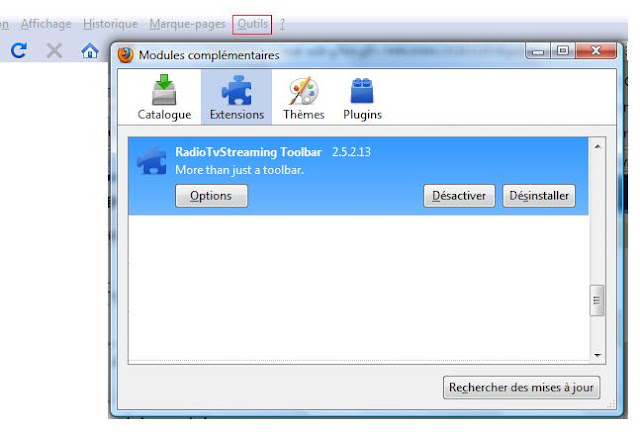
Task: Click the scrollbar down arrow in extensions list
Action: pyautogui.click(x=598, y=355)
